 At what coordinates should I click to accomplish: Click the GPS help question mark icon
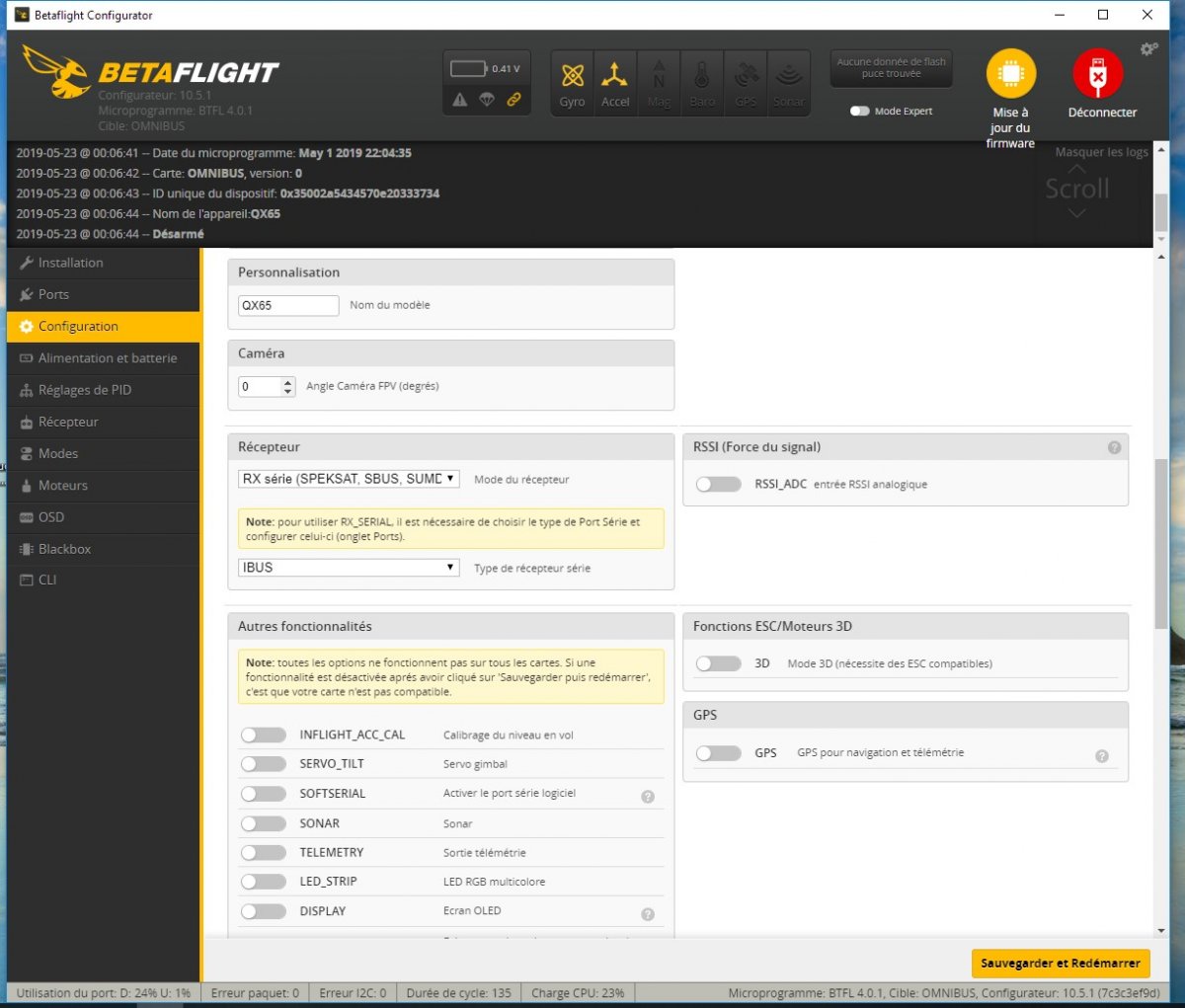[1102, 756]
